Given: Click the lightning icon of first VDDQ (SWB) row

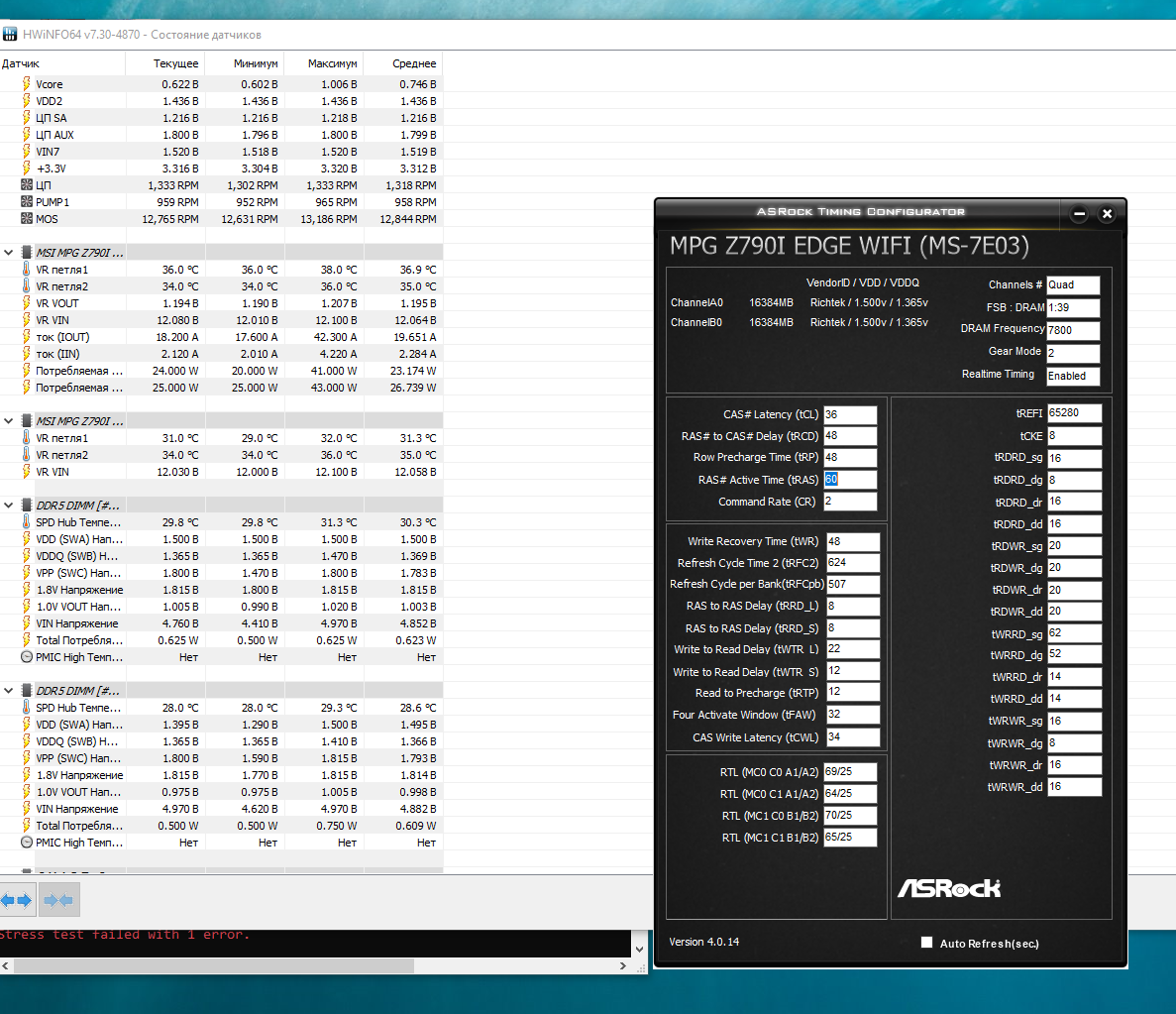Looking at the screenshot, I should coord(26,555).
